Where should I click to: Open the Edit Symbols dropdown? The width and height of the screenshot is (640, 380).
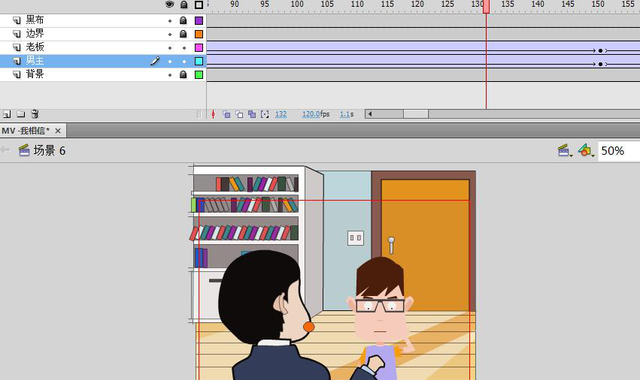click(x=586, y=151)
